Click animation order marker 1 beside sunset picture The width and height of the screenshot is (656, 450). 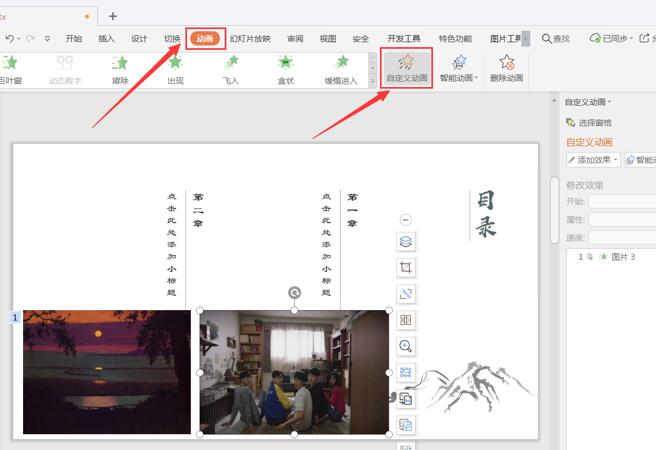pos(15,317)
